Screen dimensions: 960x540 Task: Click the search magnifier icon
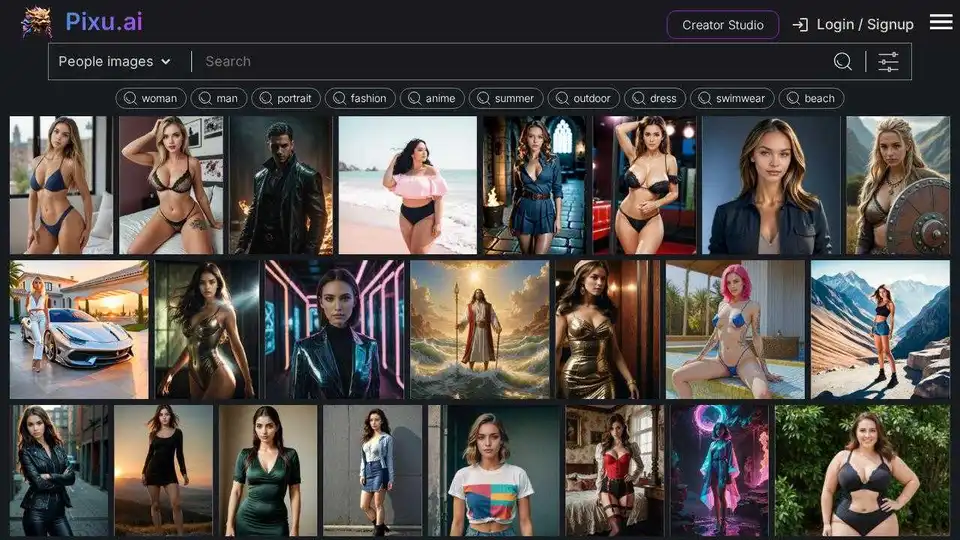click(843, 62)
